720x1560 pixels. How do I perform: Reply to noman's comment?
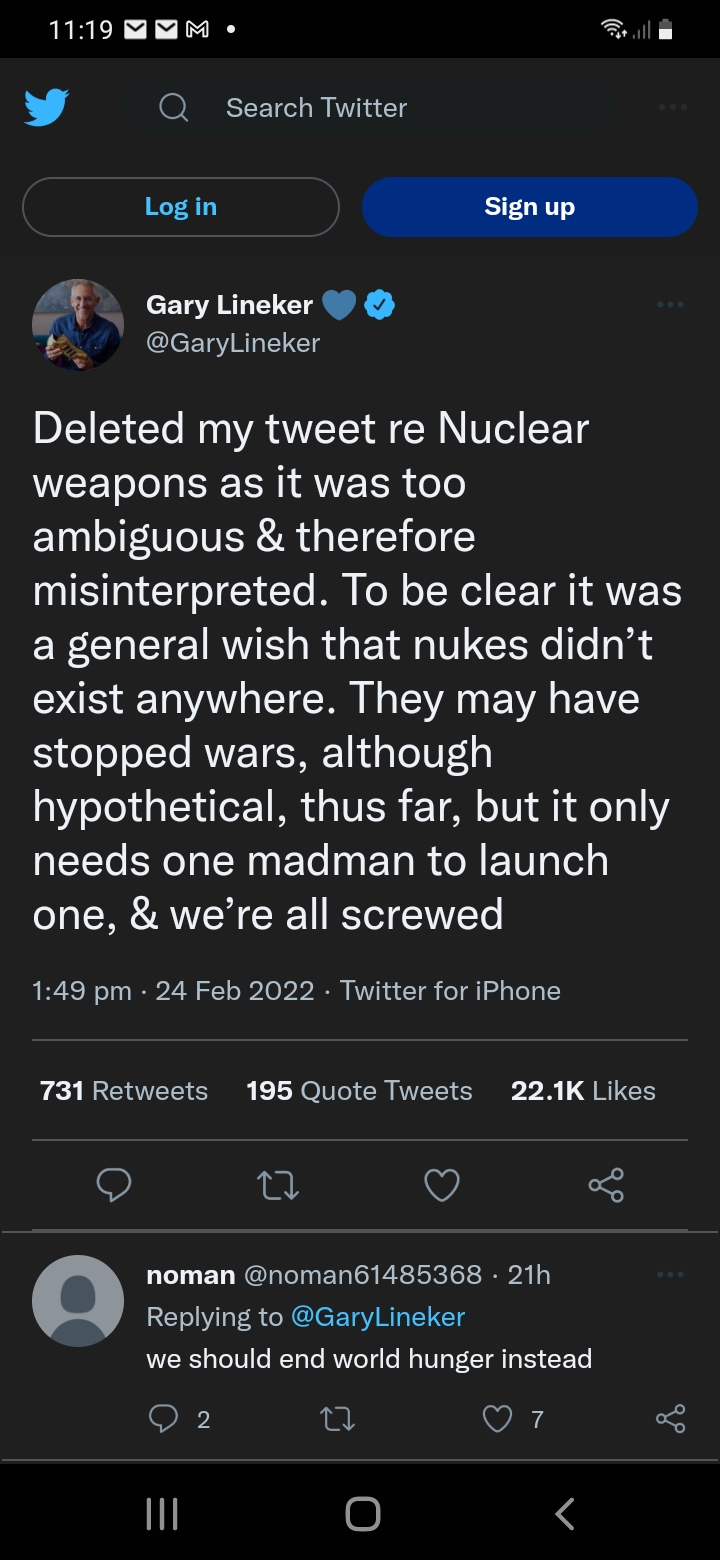(x=163, y=1418)
